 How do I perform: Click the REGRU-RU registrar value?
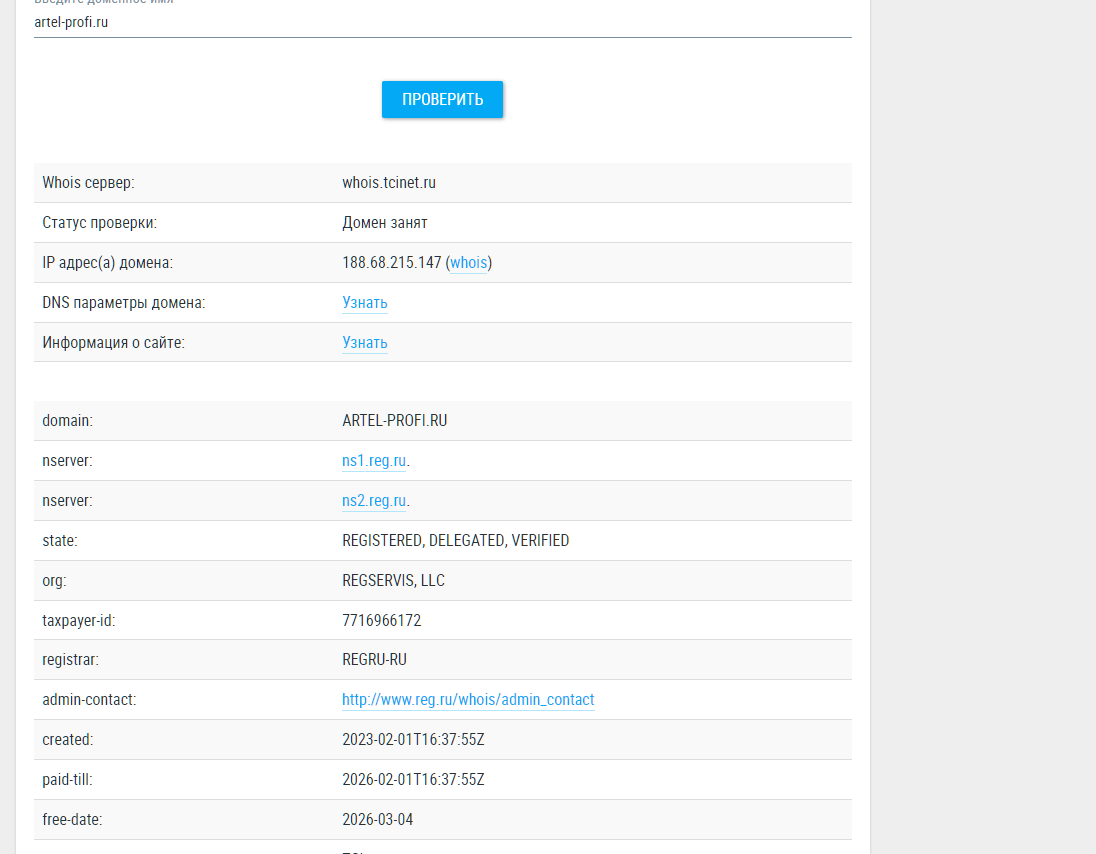374,660
